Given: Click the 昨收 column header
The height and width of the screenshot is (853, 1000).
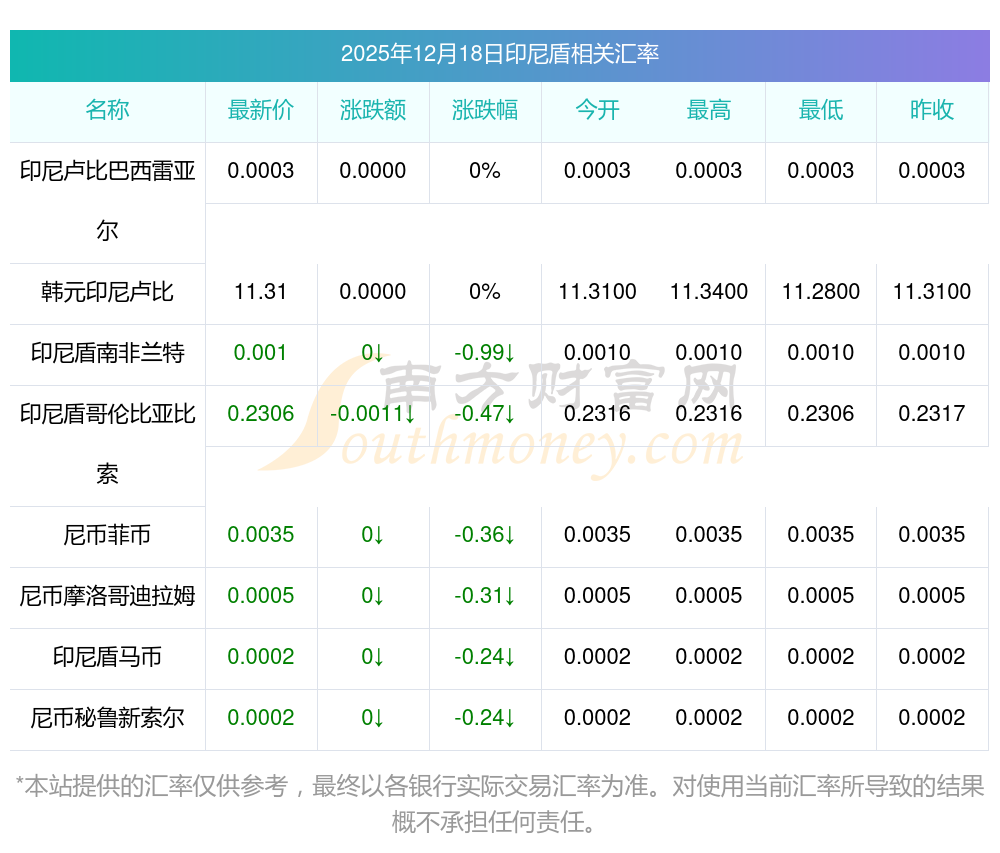Looking at the screenshot, I should (x=932, y=110).
